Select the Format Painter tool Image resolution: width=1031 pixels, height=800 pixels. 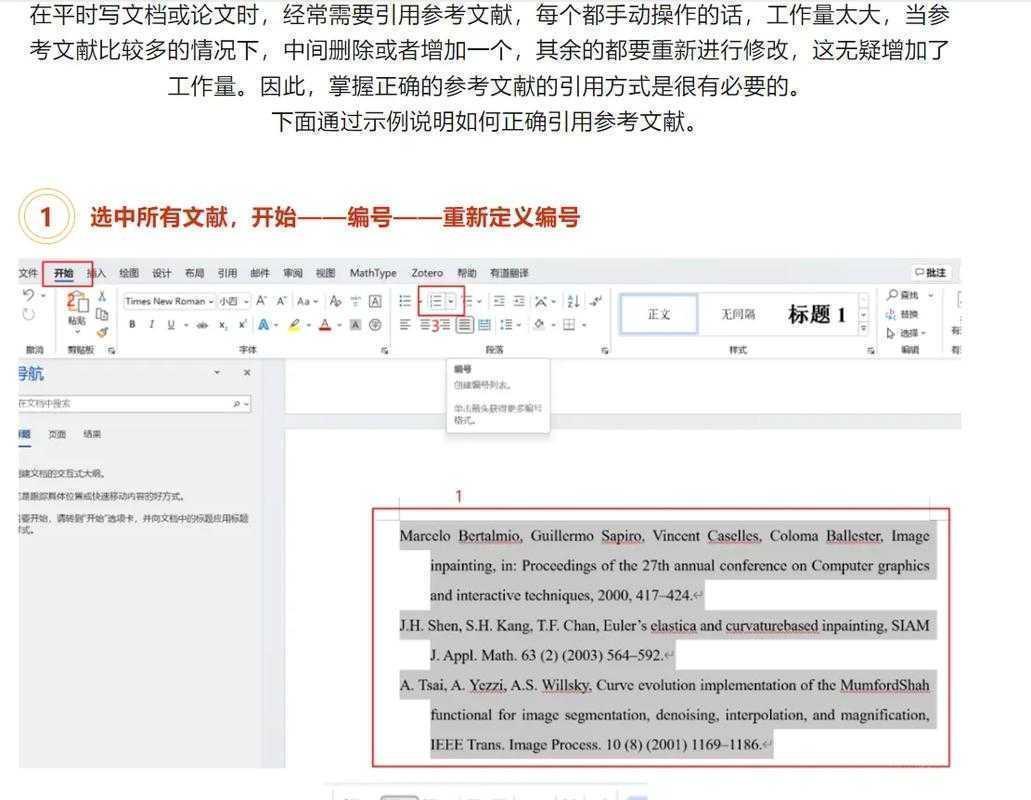[102, 332]
